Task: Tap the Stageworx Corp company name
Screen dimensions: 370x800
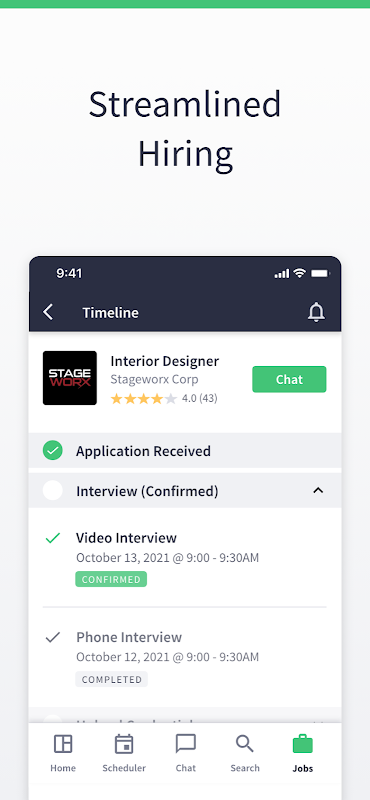Action: 155,380
